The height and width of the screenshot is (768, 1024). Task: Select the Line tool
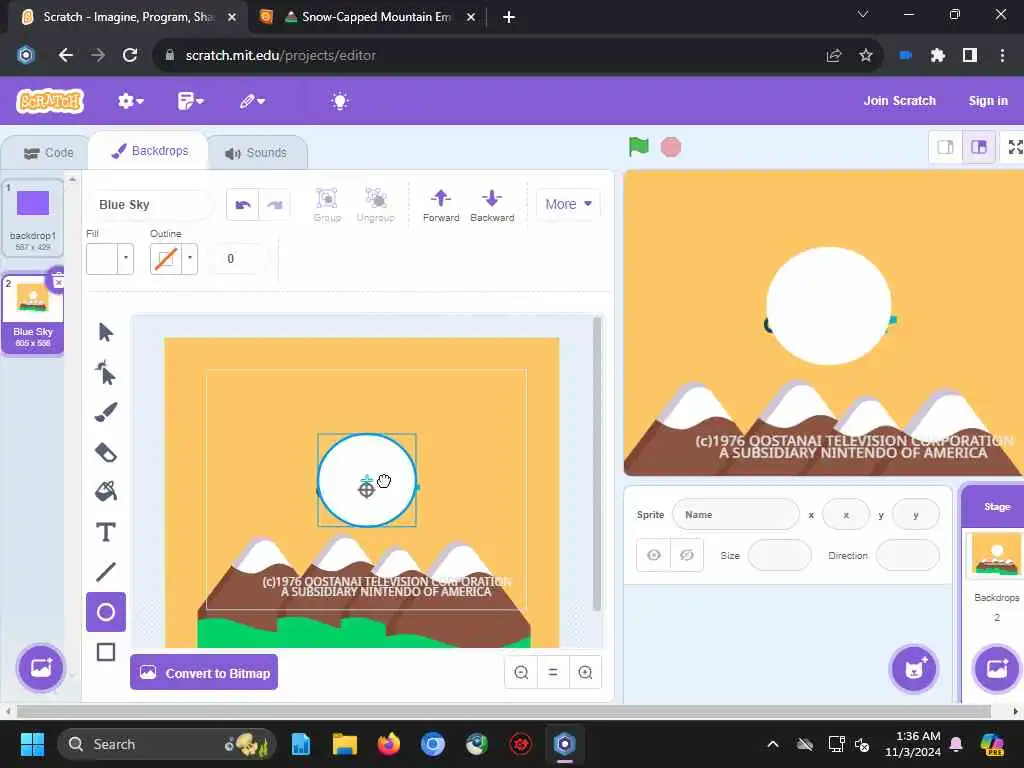tap(105, 572)
